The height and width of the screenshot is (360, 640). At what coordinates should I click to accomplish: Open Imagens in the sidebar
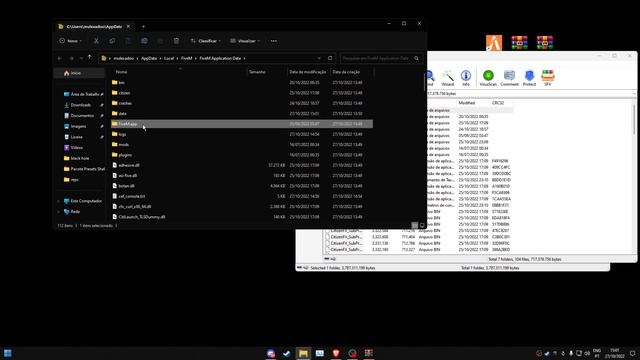pyautogui.click(x=78, y=126)
